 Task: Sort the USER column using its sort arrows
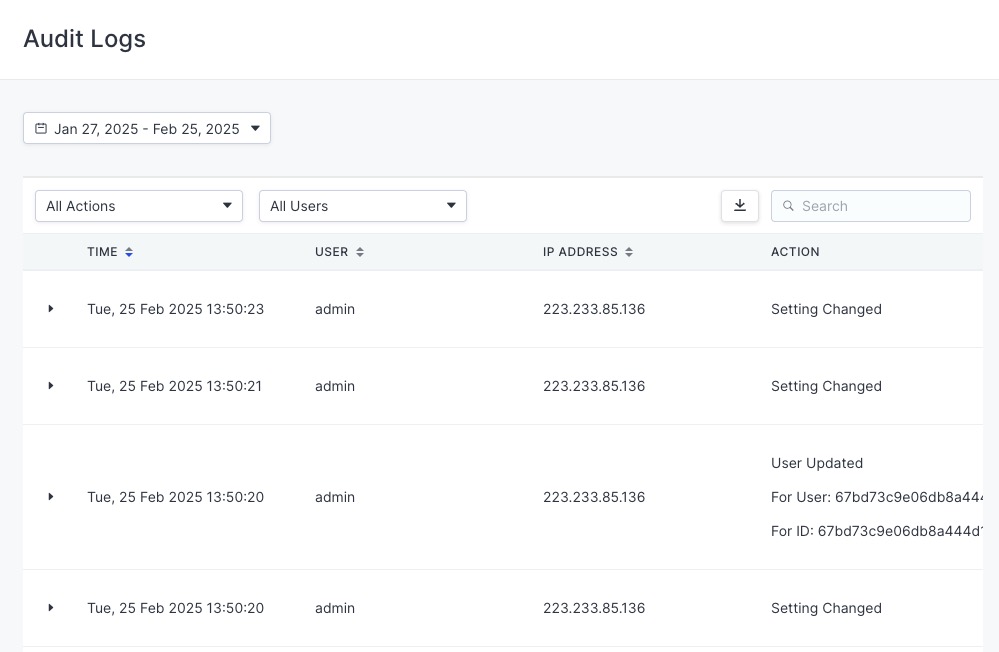358,252
